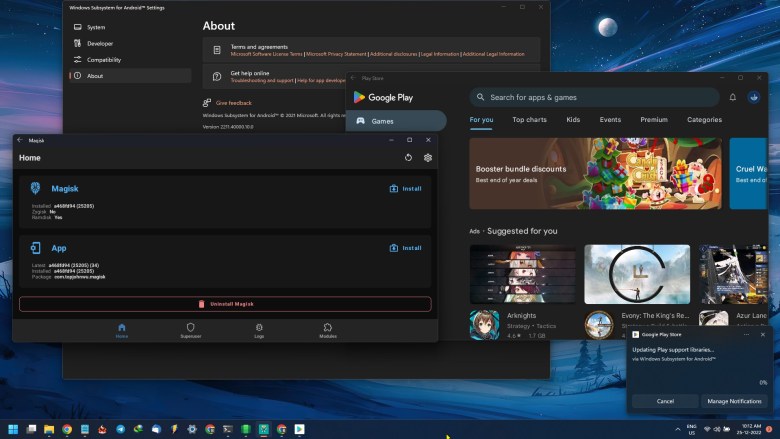Open Telegram from the taskbar
The height and width of the screenshot is (439, 780).
pos(120,429)
